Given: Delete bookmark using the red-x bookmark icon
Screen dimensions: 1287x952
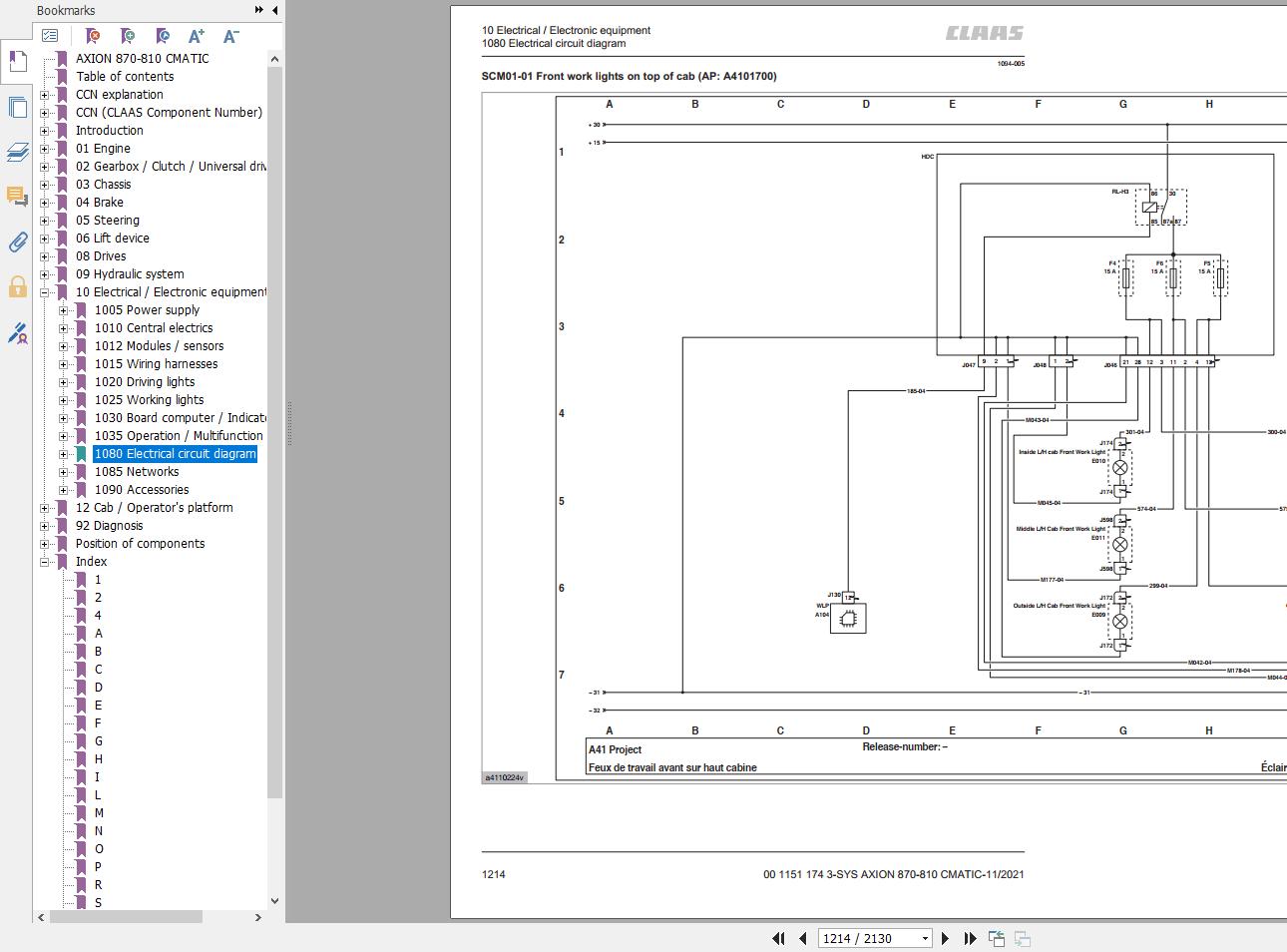Looking at the screenshot, I should point(93,36).
